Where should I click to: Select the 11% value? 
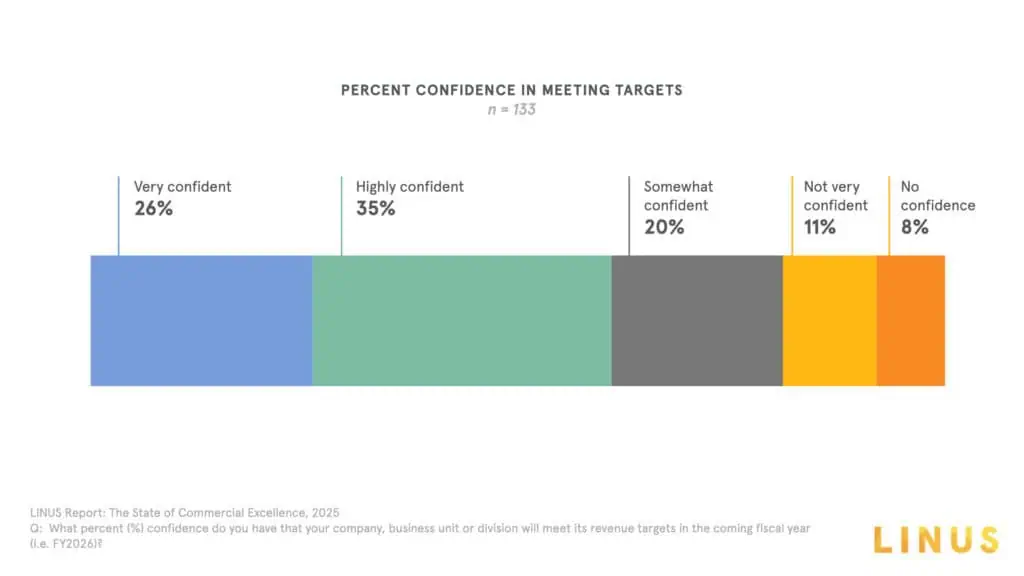(x=819, y=228)
